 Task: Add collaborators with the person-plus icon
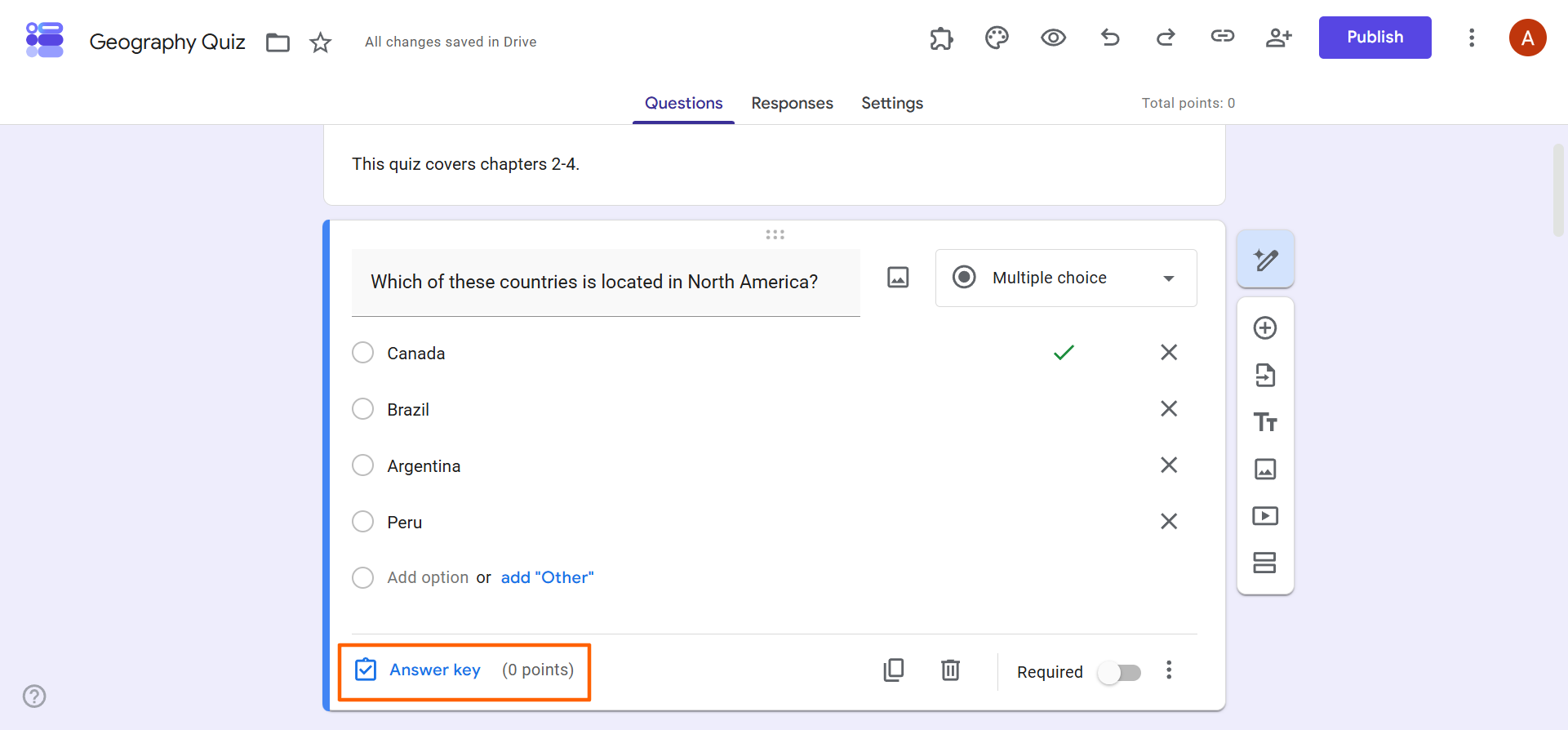1278,38
